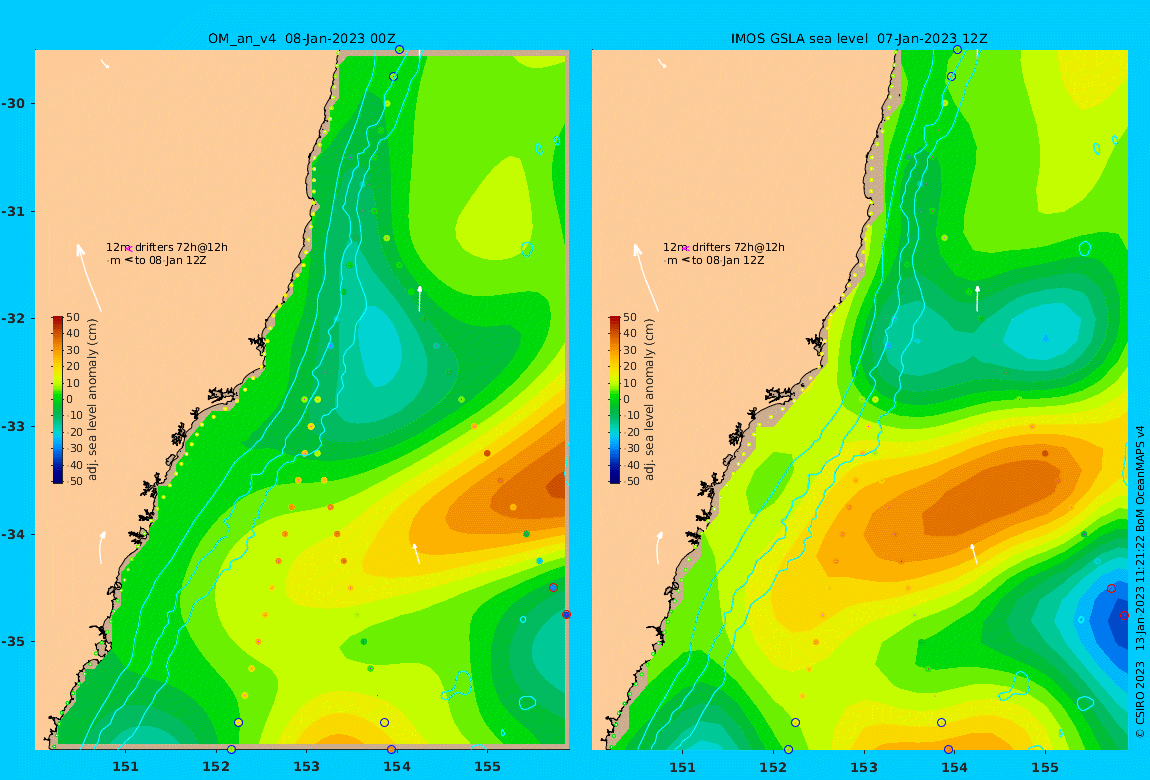Click the -34 latitude axis label
The image size is (1150, 780).
point(13,534)
